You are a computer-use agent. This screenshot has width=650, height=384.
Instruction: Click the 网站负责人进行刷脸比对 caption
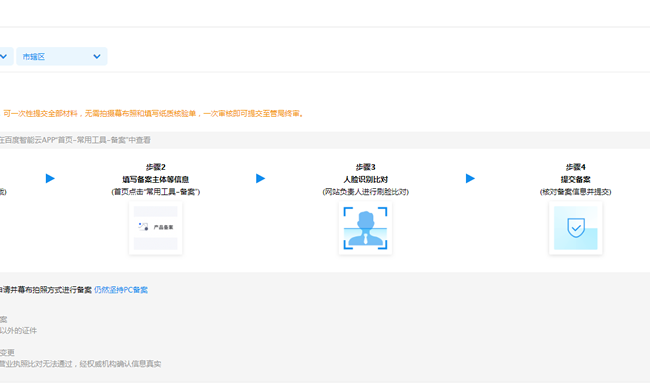pyautogui.click(x=365, y=192)
